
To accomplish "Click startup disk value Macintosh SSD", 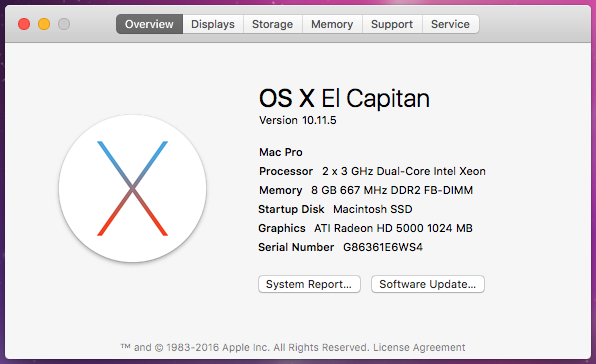I will tap(372, 209).
